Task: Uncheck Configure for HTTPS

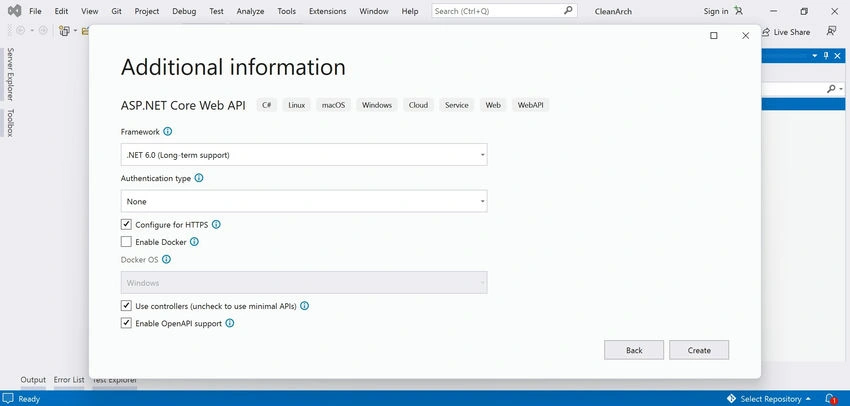Action: click(126, 224)
